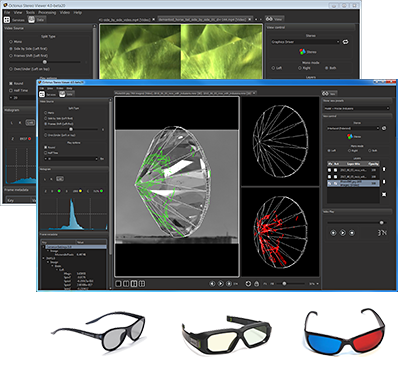Toggle visibility checkbox of first layer row
The image size is (398, 370).
pyautogui.click(x=330, y=170)
